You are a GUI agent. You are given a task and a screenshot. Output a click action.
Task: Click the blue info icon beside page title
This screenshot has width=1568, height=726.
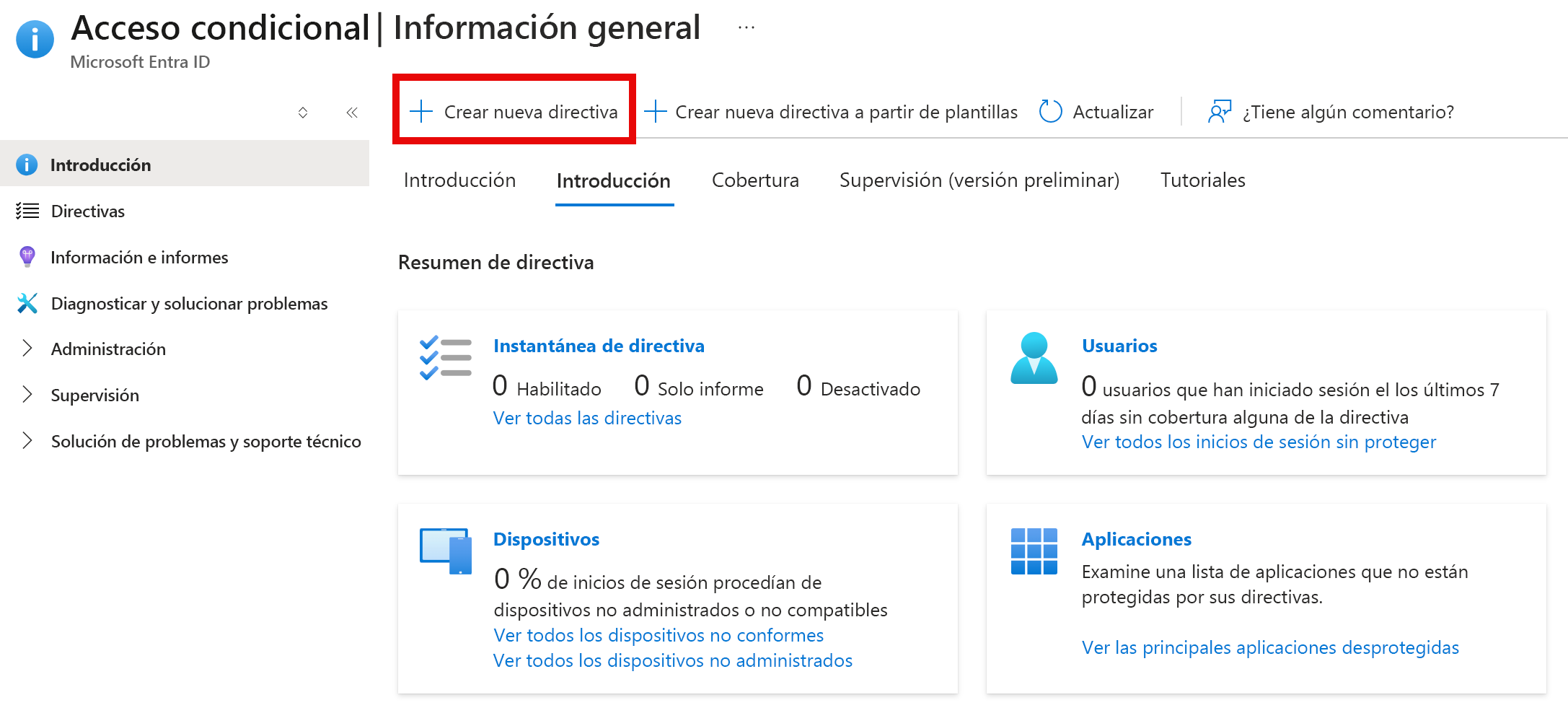pos(35,39)
